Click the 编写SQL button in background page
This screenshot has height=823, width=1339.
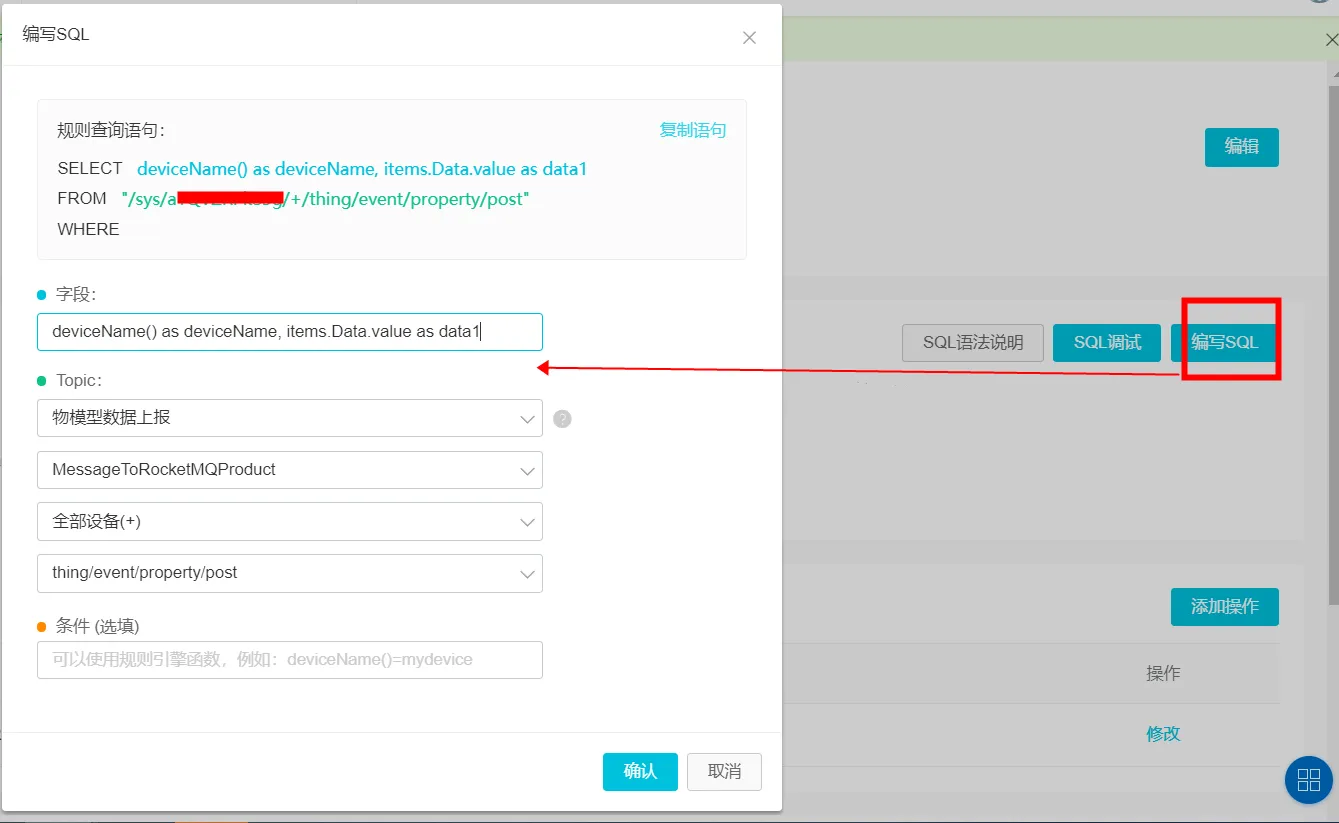click(1224, 343)
